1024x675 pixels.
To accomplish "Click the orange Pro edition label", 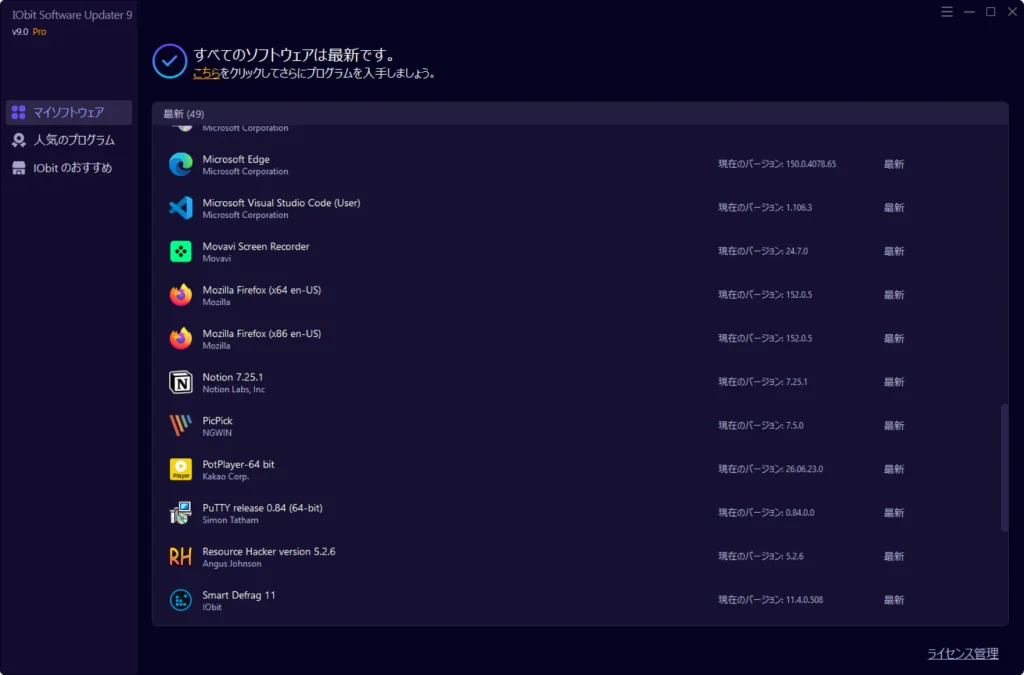I will pyautogui.click(x=39, y=31).
